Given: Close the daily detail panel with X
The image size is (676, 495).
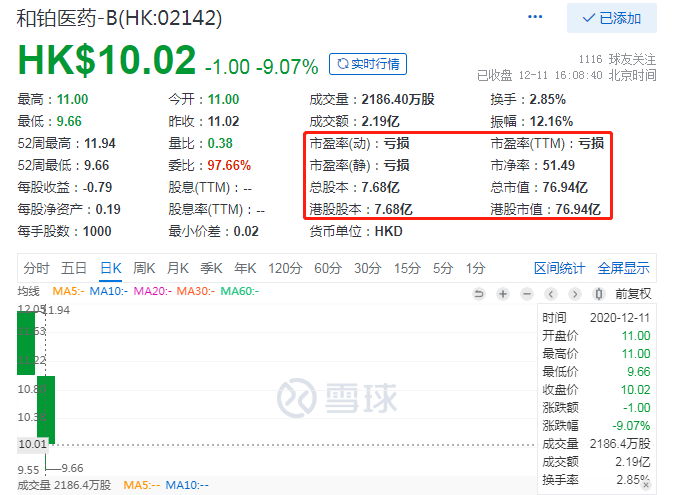Looking at the screenshot, I should [646, 485].
